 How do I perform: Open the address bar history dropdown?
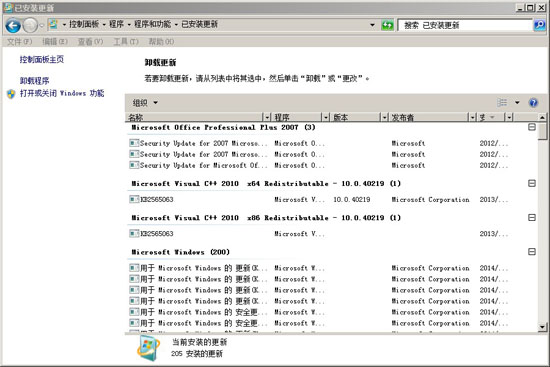(372, 25)
